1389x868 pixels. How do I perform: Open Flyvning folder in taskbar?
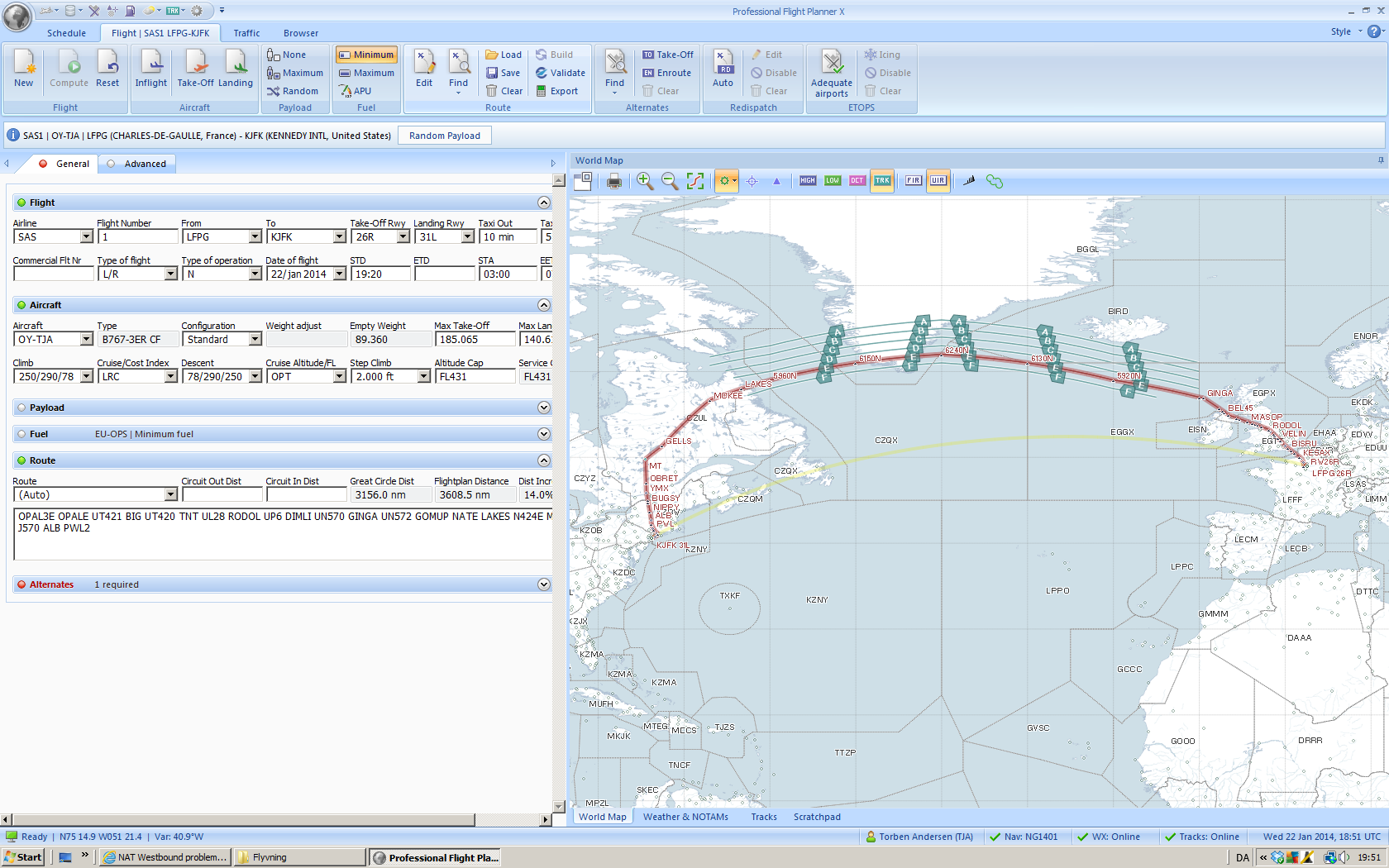click(x=299, y=857)
